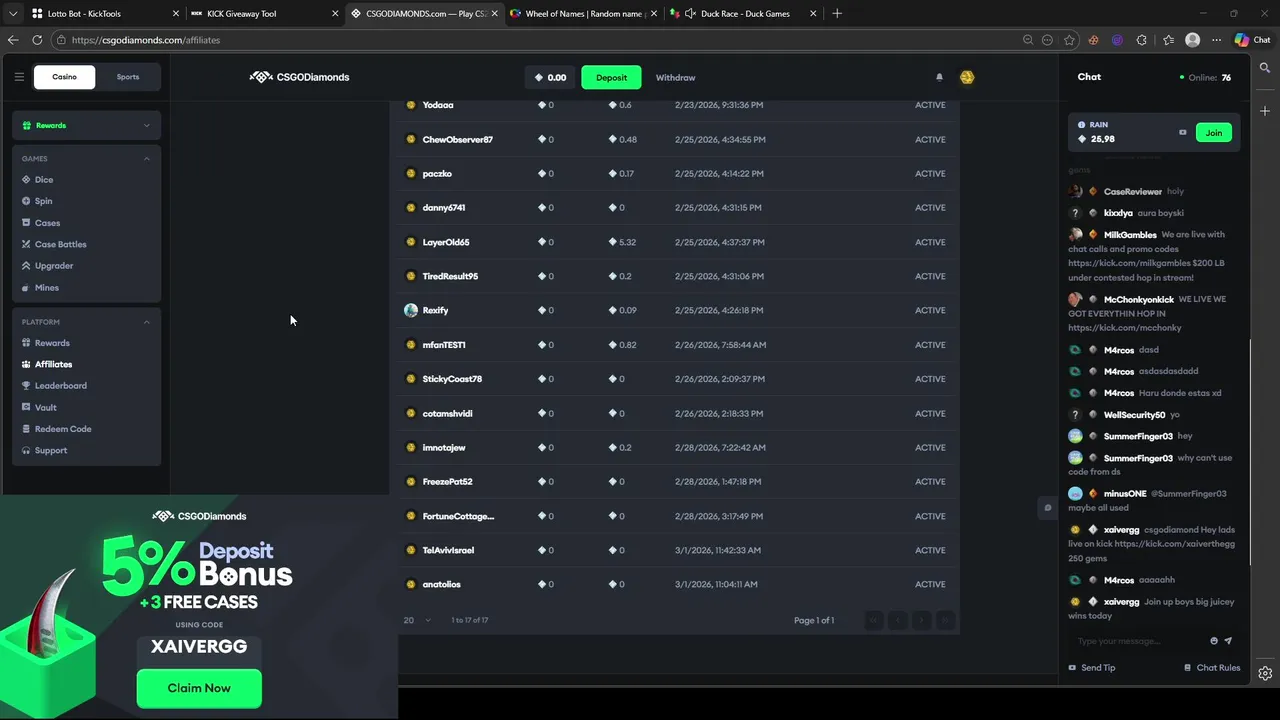This screenshot has height=720, width=1280.
Task: Switch to Casino mode
Action: (x=64, y=77)
